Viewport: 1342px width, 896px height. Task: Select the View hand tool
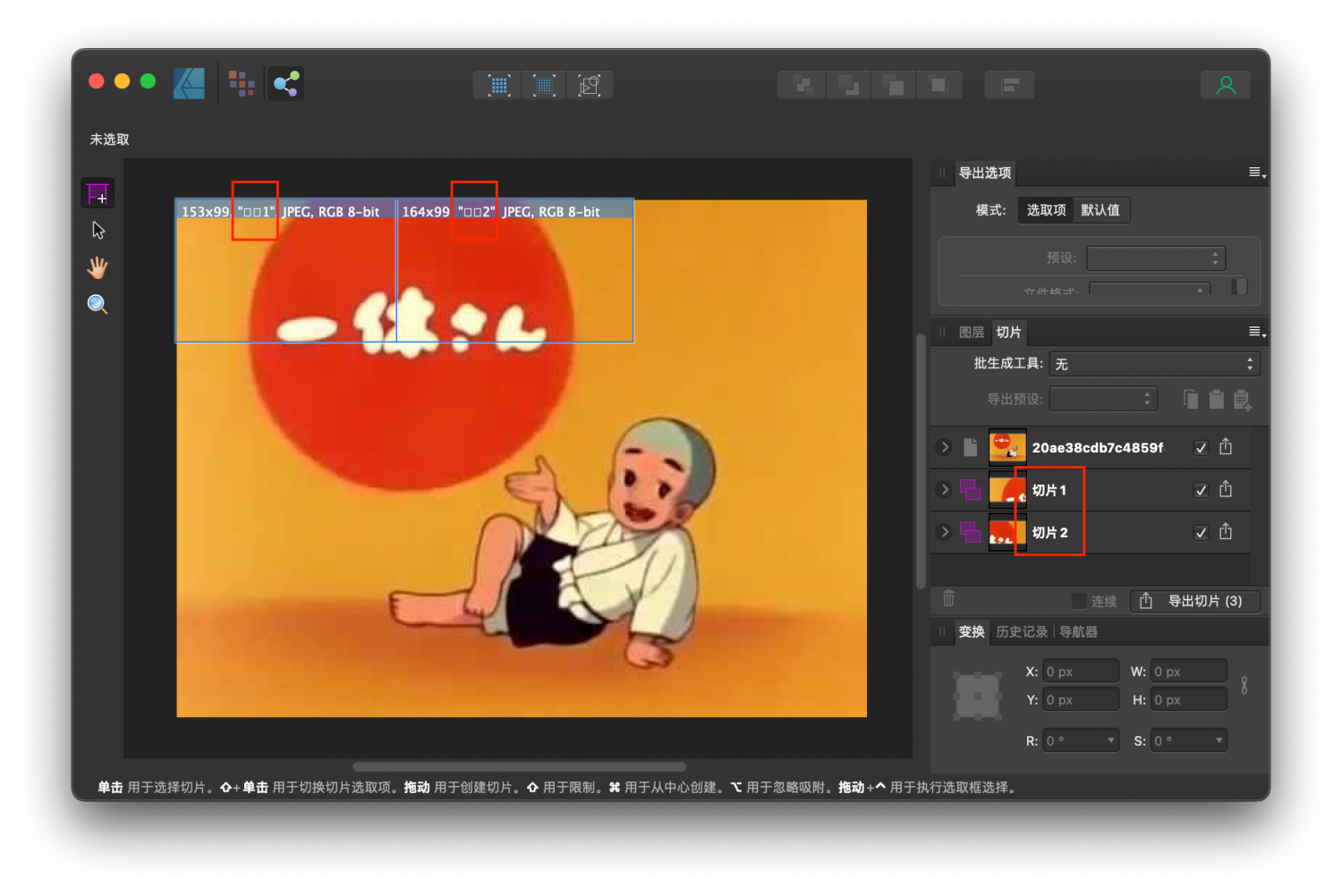click(97, 267)
